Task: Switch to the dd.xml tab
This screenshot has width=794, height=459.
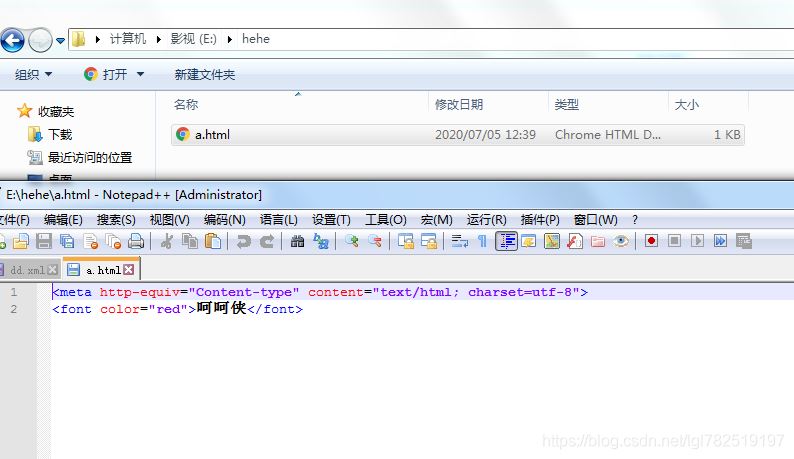Action: tap(27, 270)
